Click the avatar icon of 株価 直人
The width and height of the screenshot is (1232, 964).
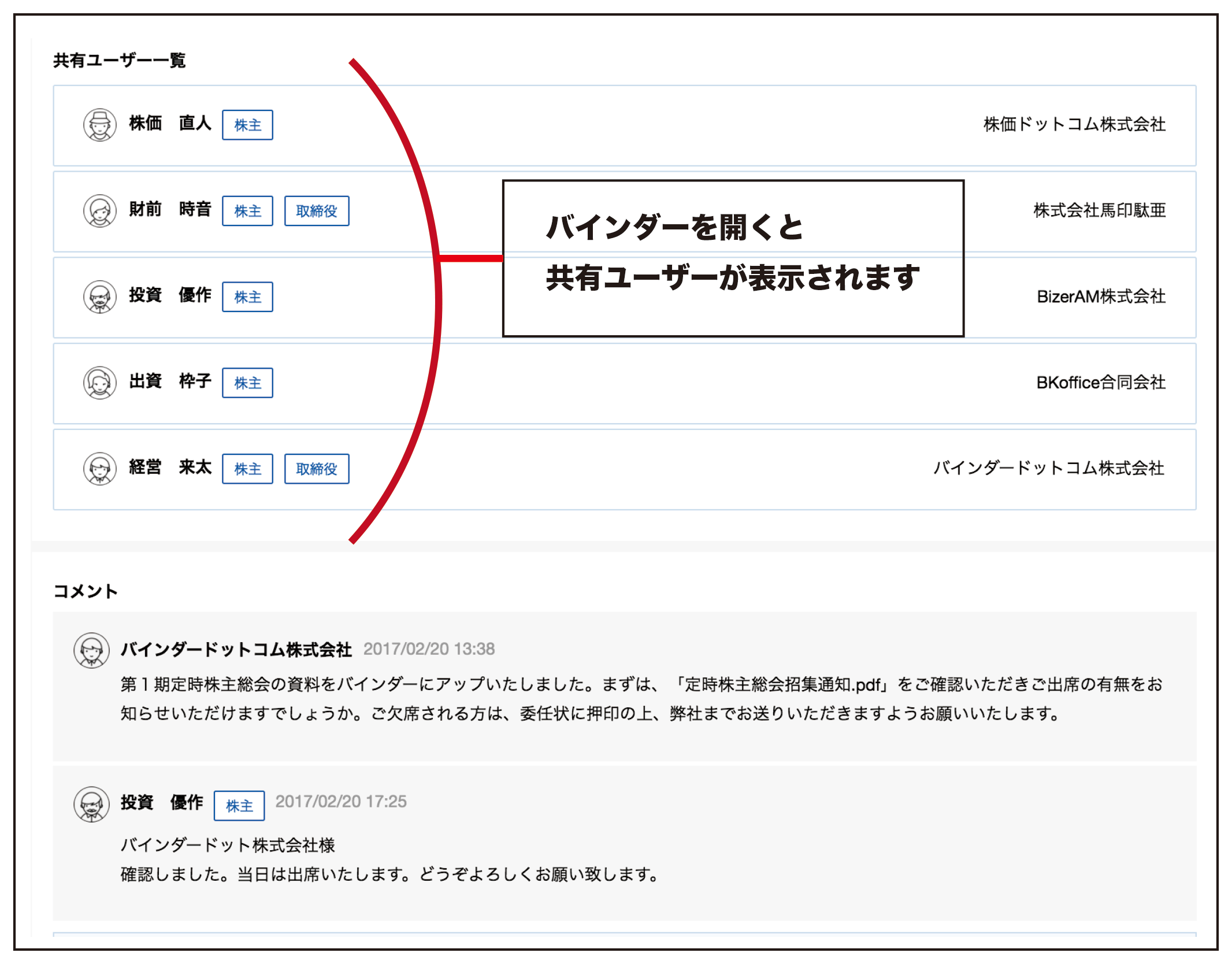(100, 125)
